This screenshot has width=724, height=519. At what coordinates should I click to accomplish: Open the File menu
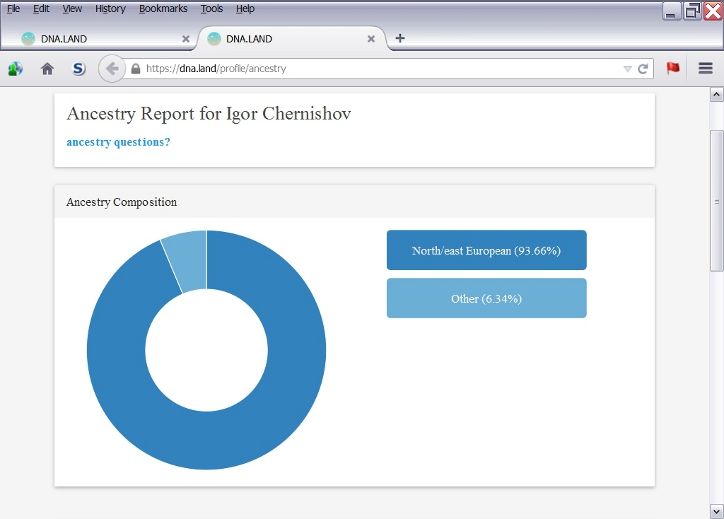pyautogui.click(x=13, y=8)
